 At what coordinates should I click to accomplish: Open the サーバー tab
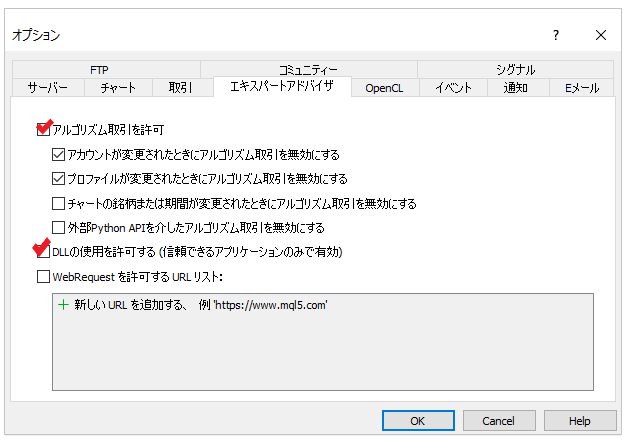click(x=47, y=88)
